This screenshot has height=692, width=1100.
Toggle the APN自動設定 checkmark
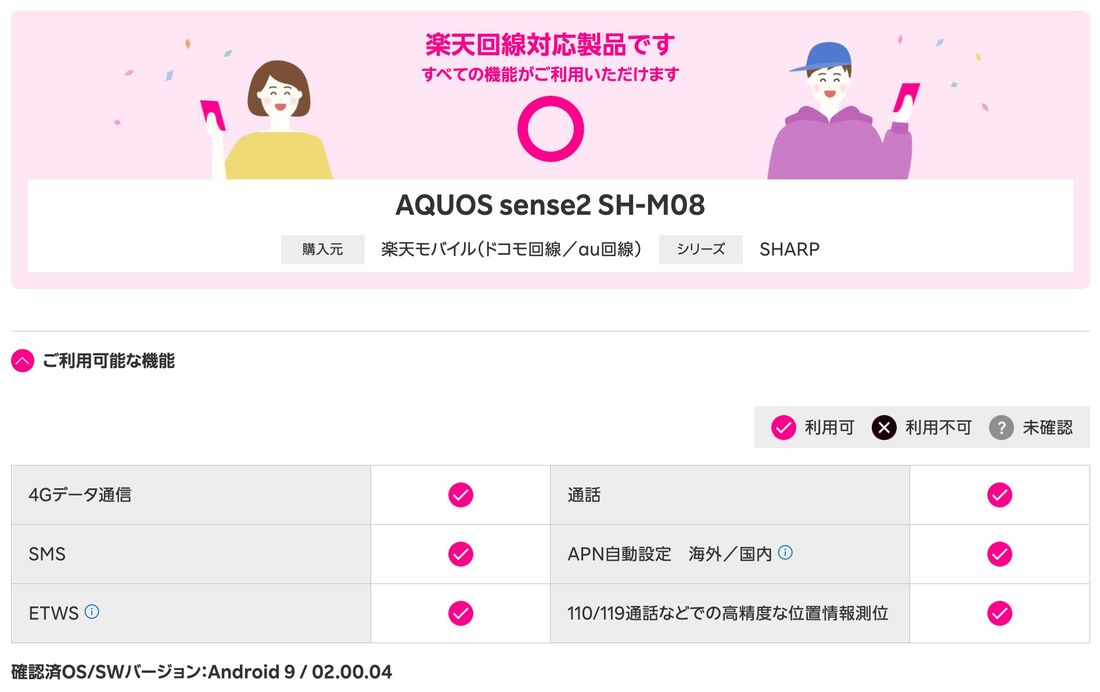coord(1000,554)
